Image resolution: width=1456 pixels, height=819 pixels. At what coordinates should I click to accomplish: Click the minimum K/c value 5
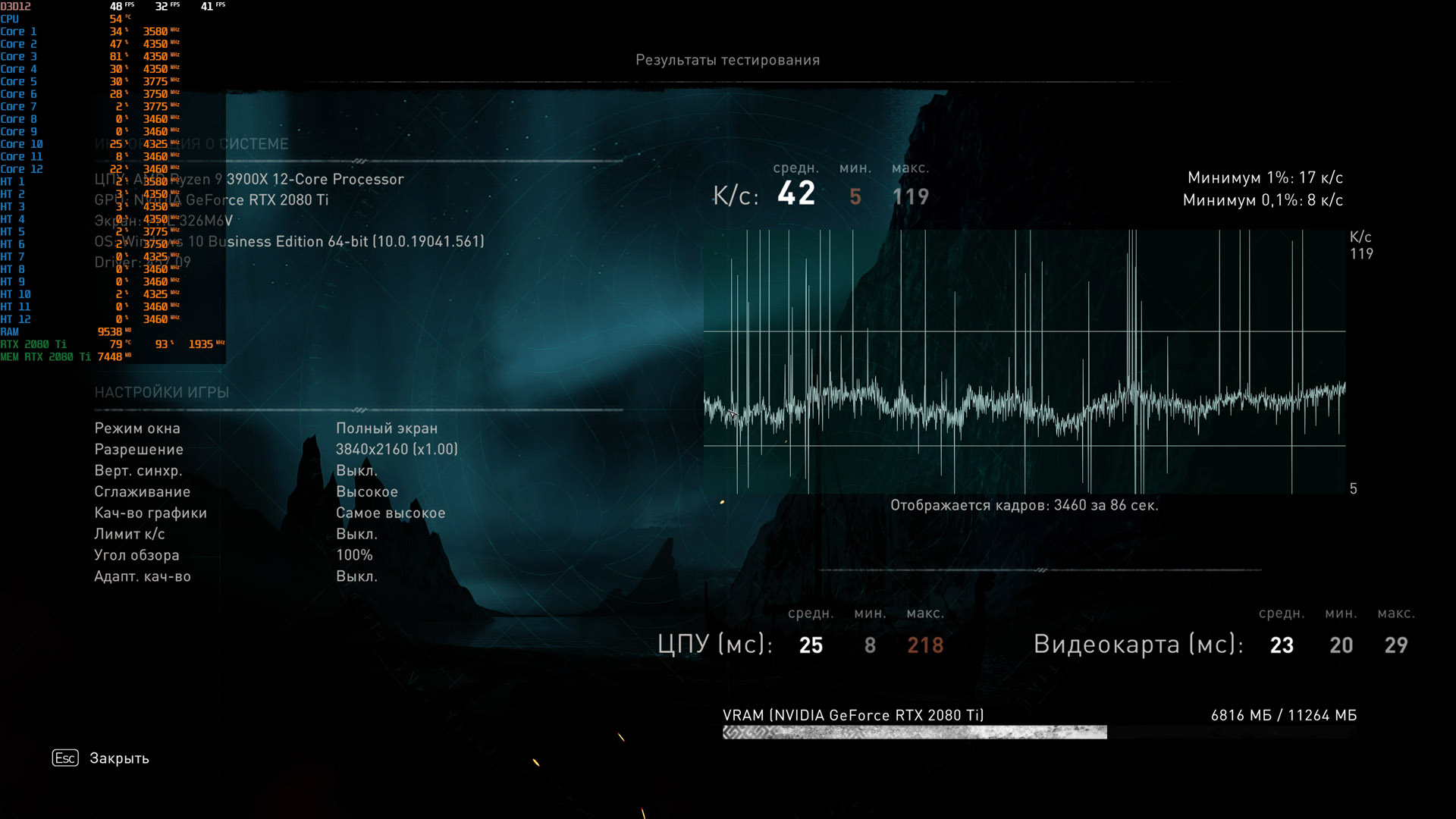[855, 196]
